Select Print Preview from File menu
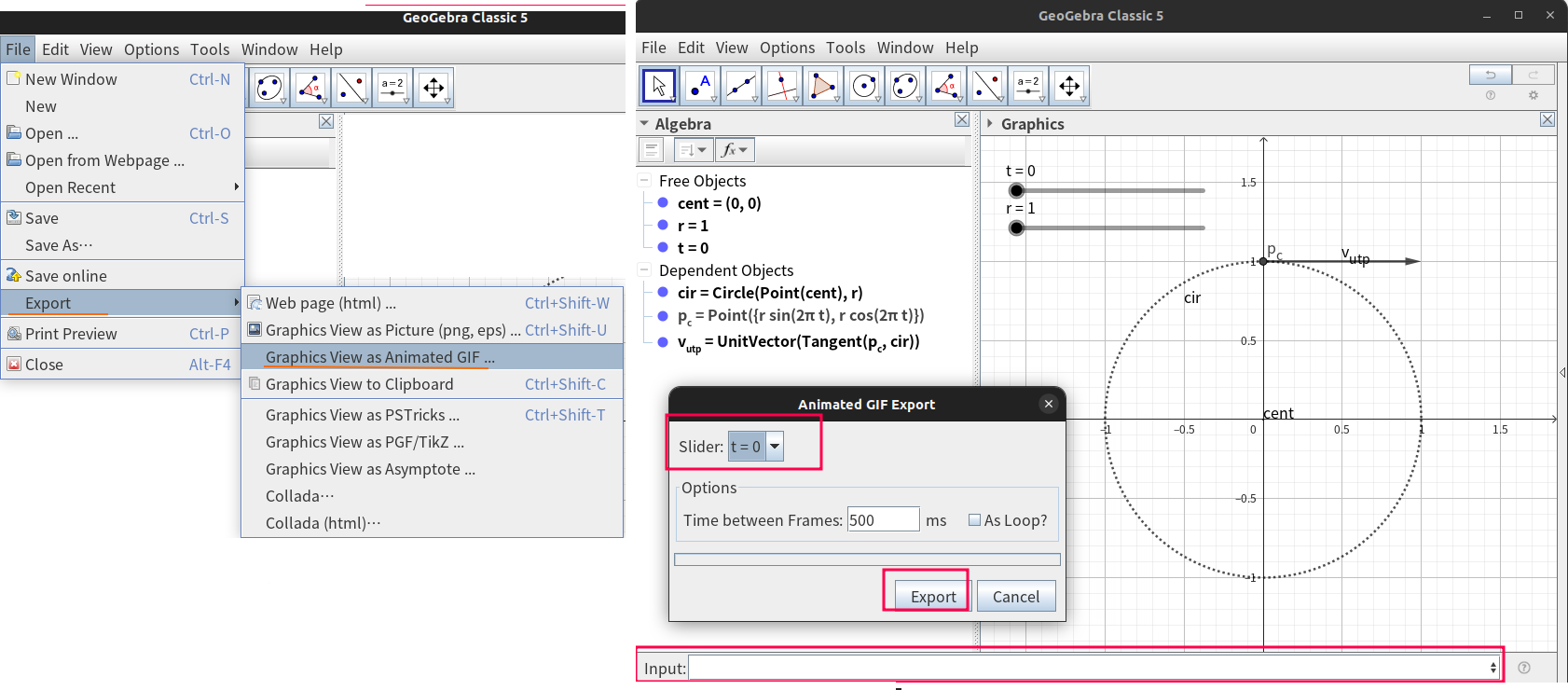Viewport: 1568px width, 690px height. pyautogui.click(x=122, y=334)
